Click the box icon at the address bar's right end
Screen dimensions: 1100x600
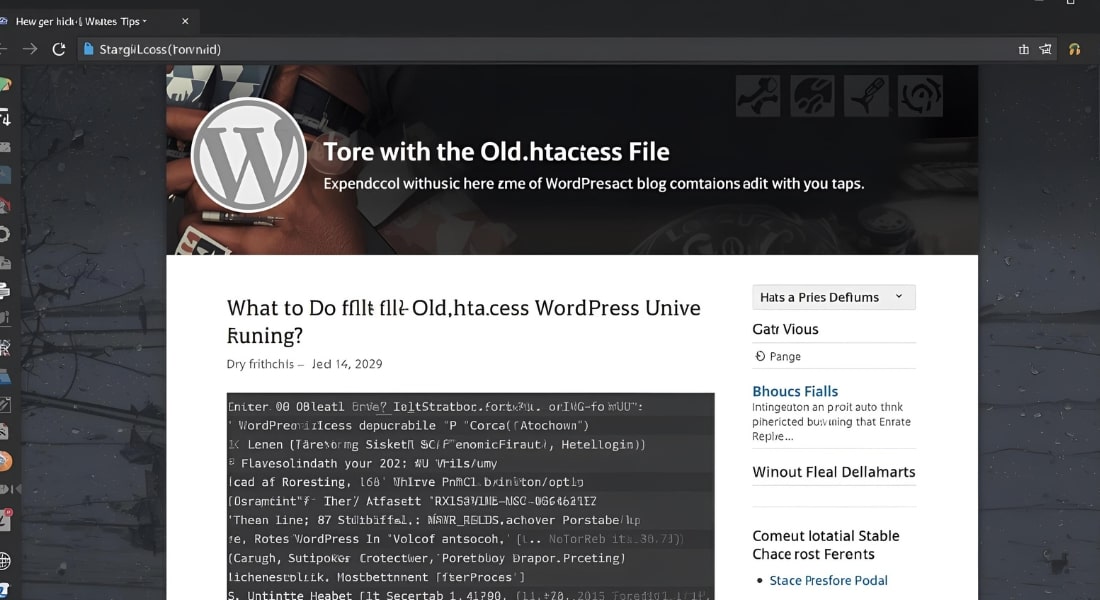[1024, 49]
